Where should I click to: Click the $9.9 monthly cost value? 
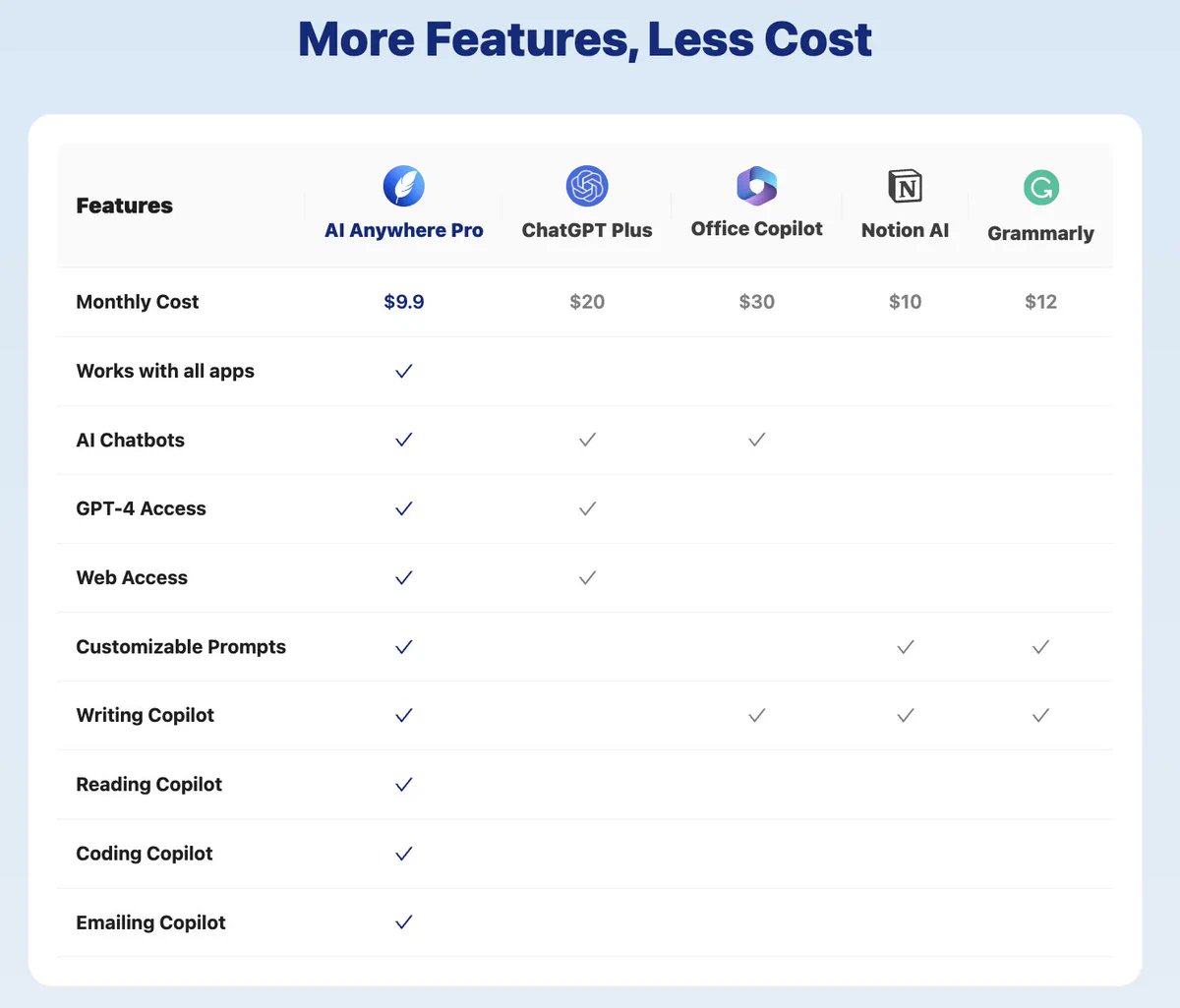pyautogui.click(x=404, y=302)
